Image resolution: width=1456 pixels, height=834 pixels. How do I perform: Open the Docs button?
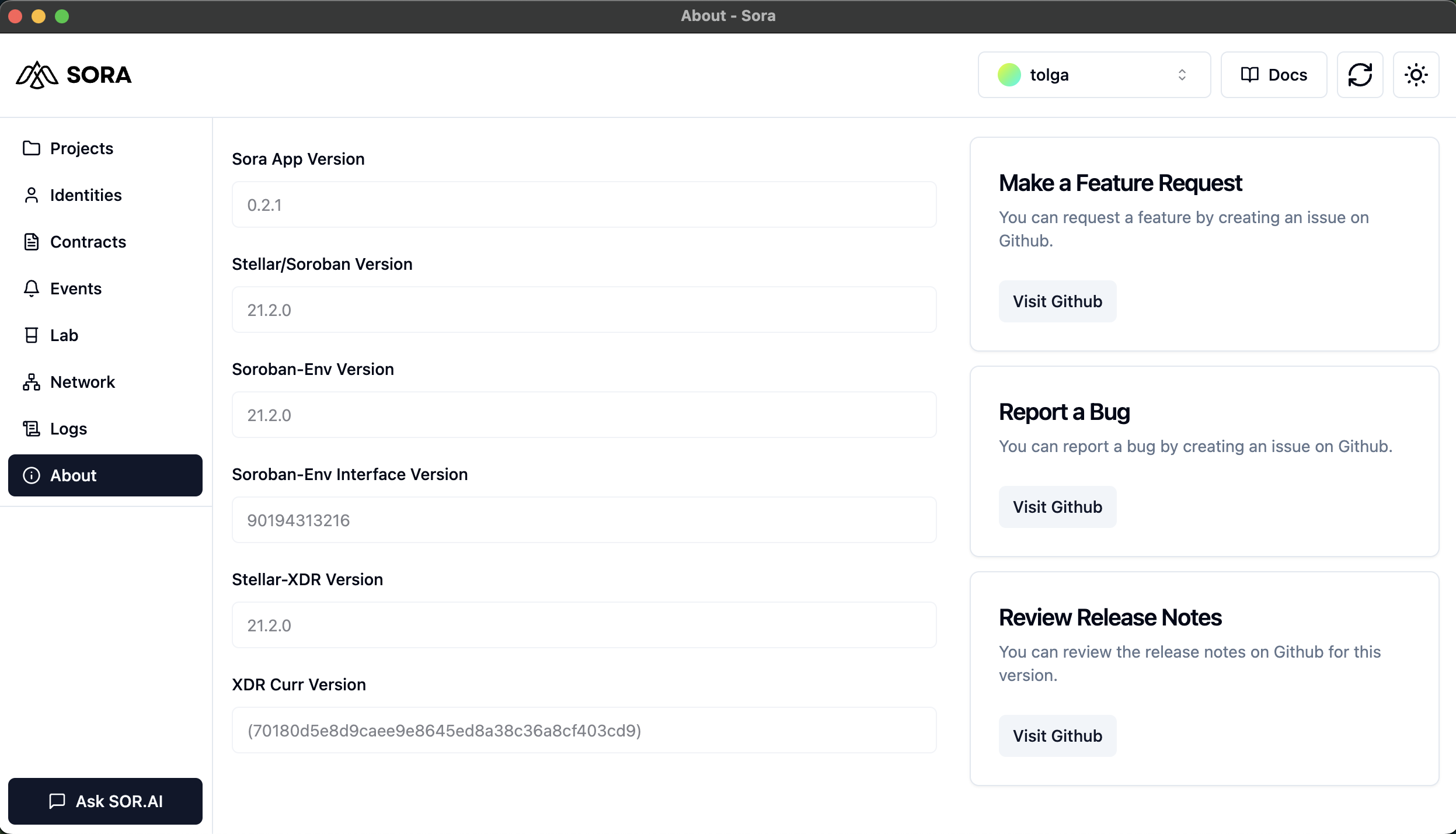[1274, 75]
